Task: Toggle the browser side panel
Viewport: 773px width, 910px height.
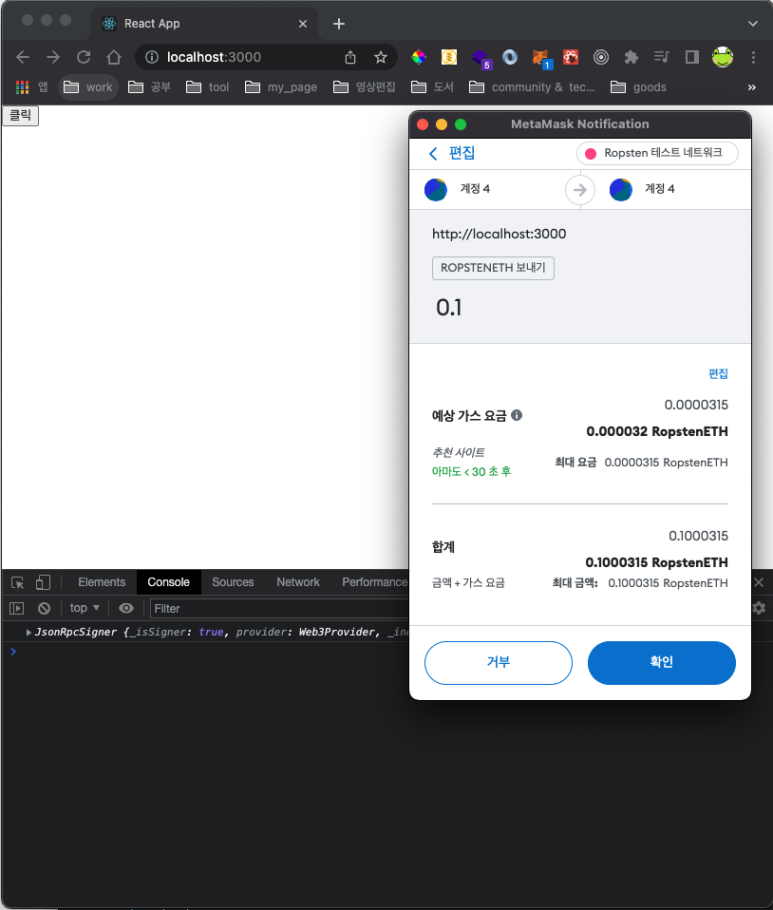Action: tap(691, 57)
